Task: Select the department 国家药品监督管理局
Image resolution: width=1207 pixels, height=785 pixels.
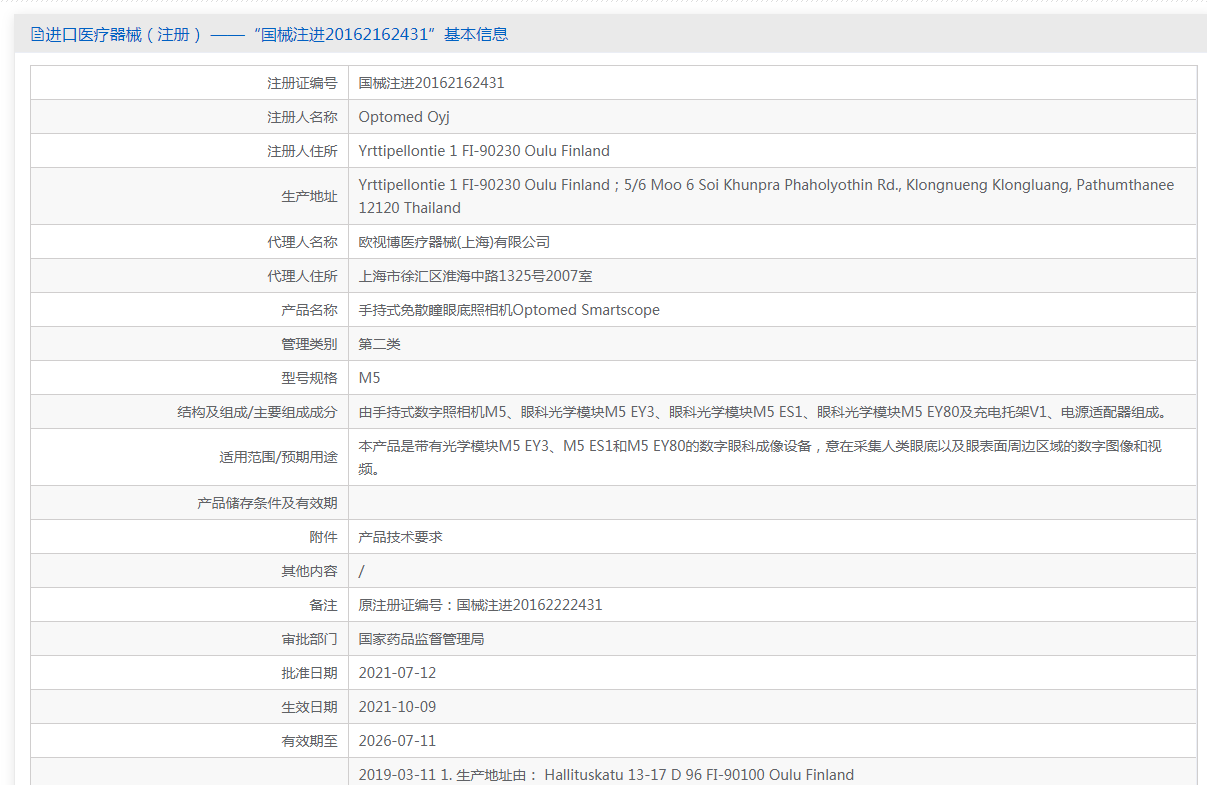Action: coord(422,639)
